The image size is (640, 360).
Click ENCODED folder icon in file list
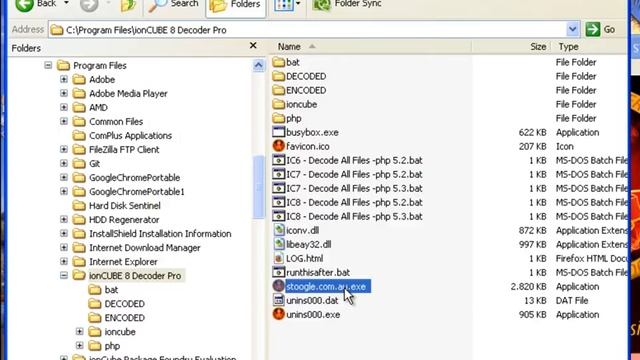tap(278, 90)
